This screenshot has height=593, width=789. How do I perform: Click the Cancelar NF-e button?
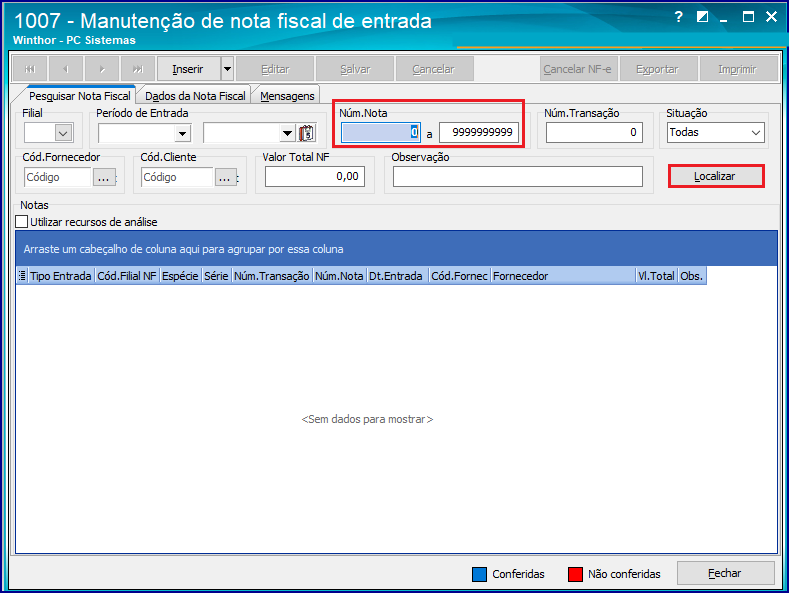(x=578, y=69)
